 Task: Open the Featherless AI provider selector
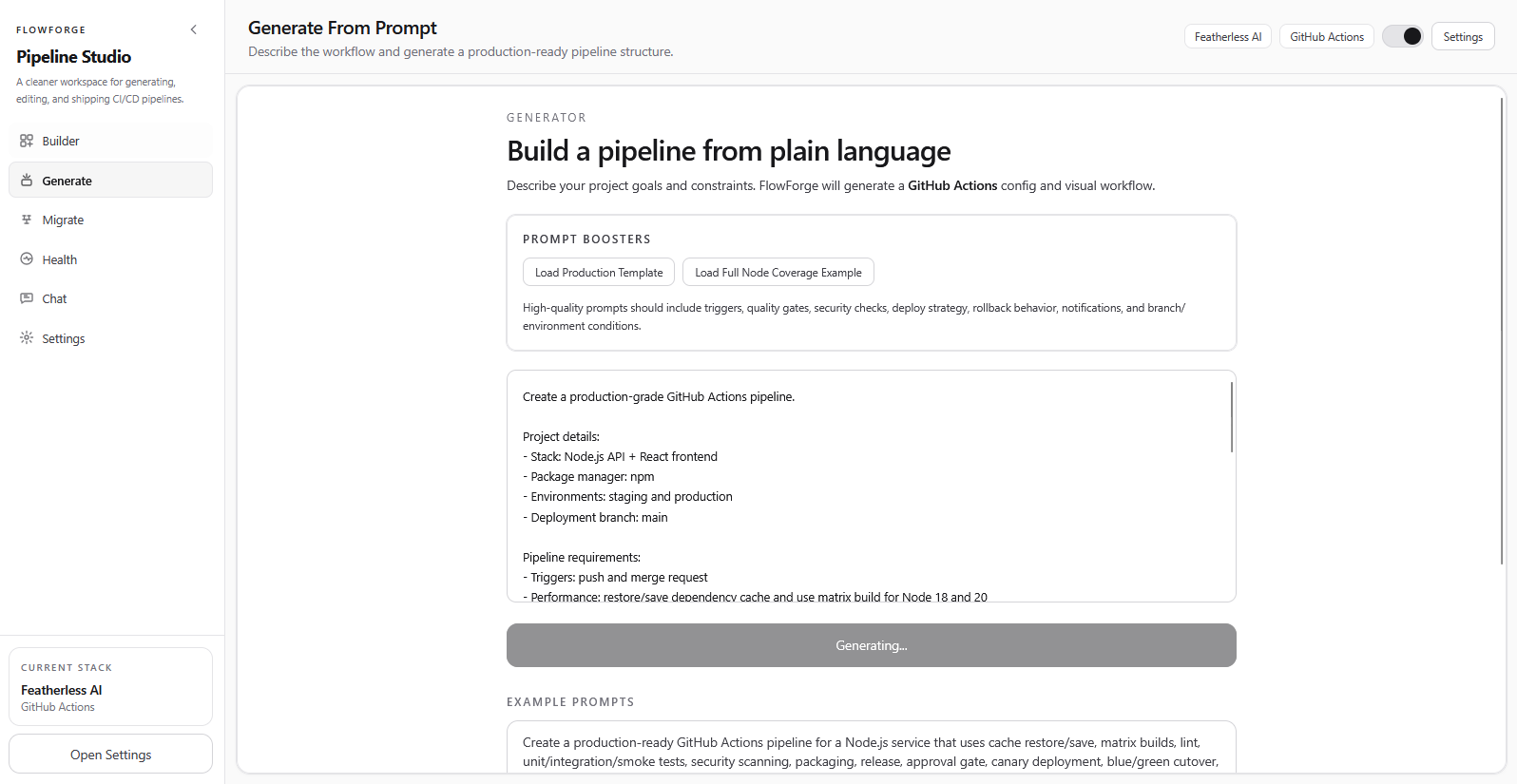pyautogui.click(x=1227, y=37)
